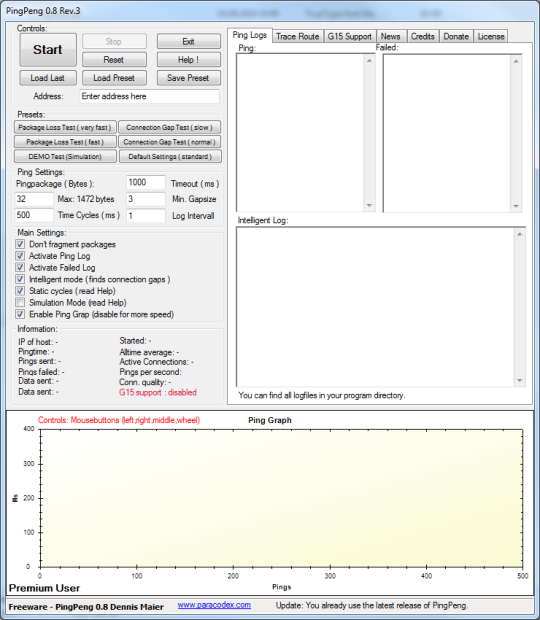
Task: Apply Default Settings (standard) preset
Action: (170, 157)
